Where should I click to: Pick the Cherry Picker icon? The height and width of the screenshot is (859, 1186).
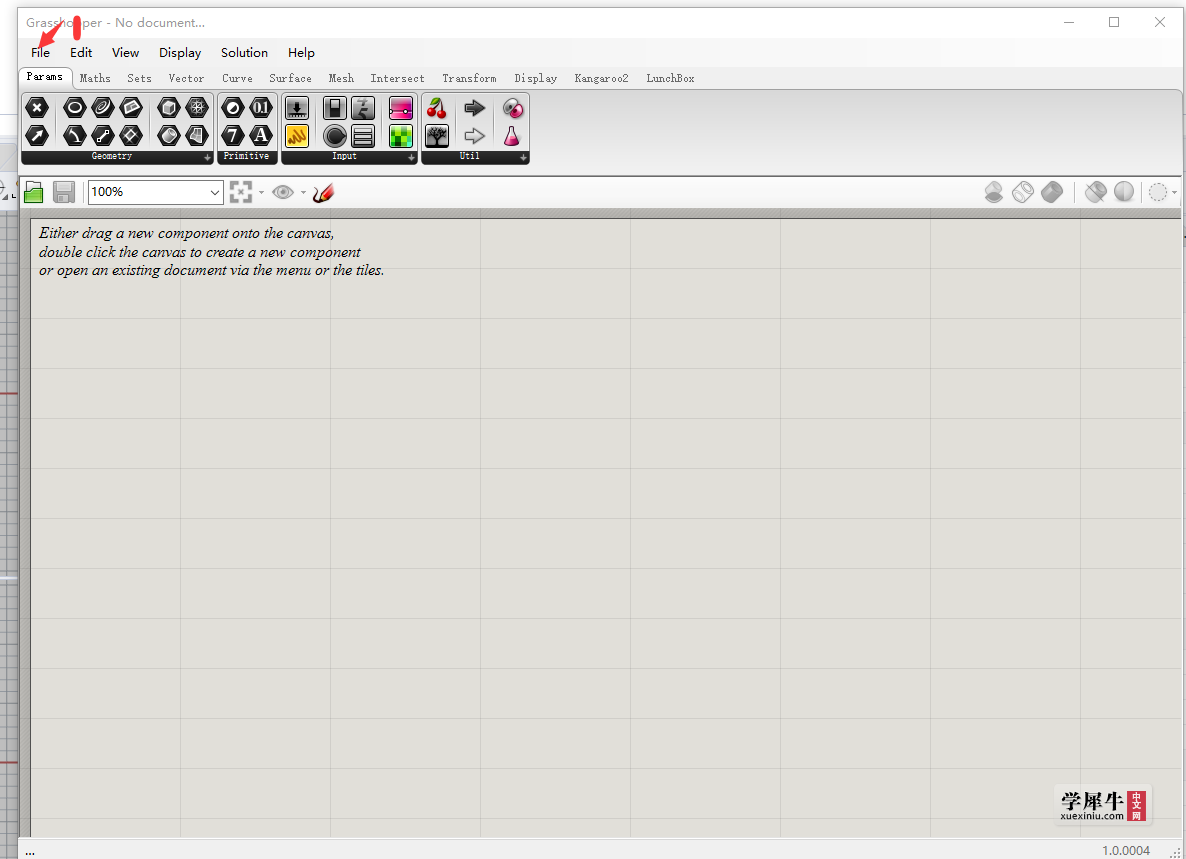(436, 108)
